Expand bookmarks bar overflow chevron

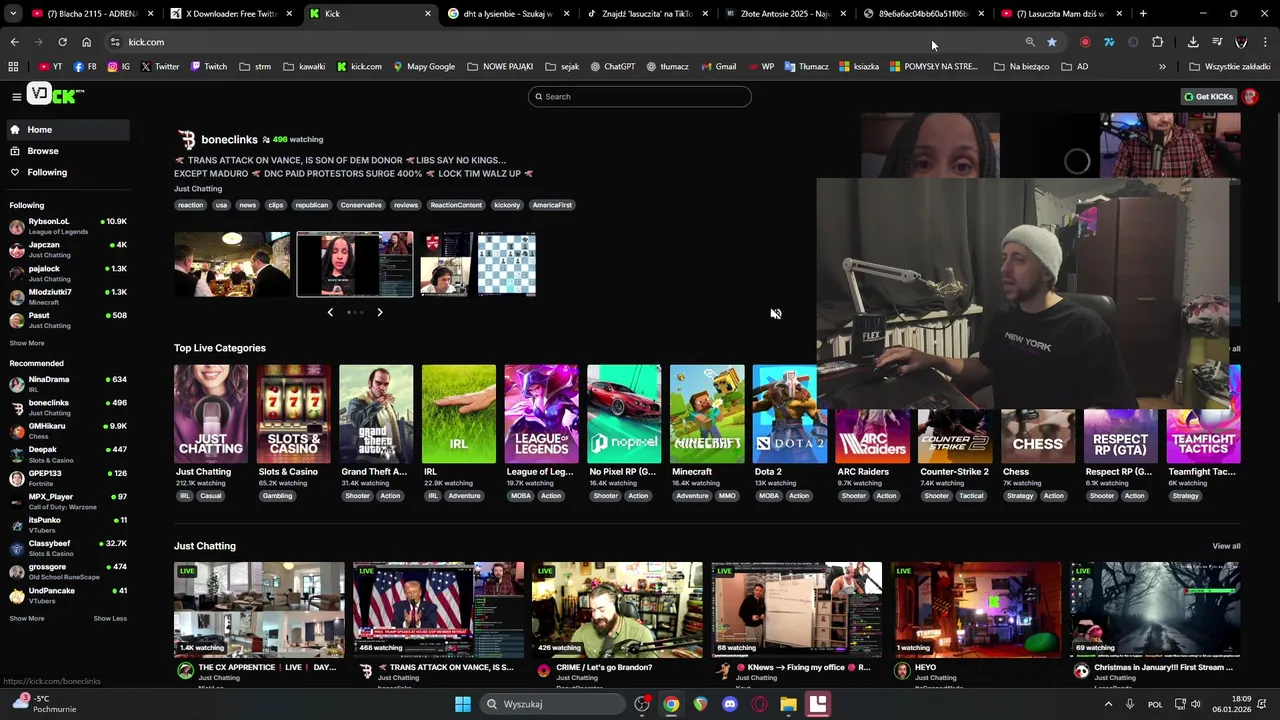click(x=1162, y=66)
